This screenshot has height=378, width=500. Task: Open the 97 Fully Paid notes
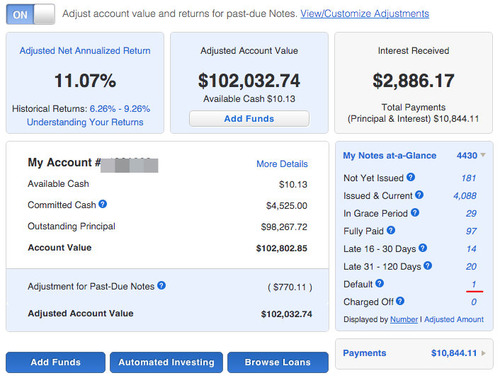click(471, 231)
